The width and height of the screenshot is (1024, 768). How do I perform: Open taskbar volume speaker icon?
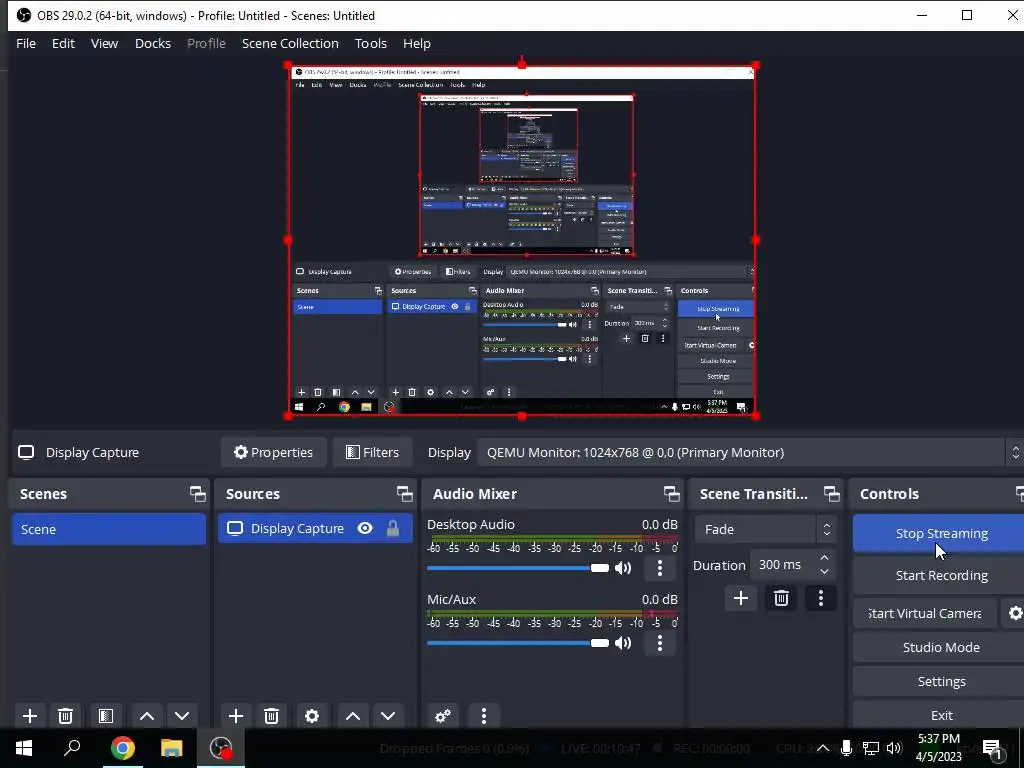tap(894, 748)
